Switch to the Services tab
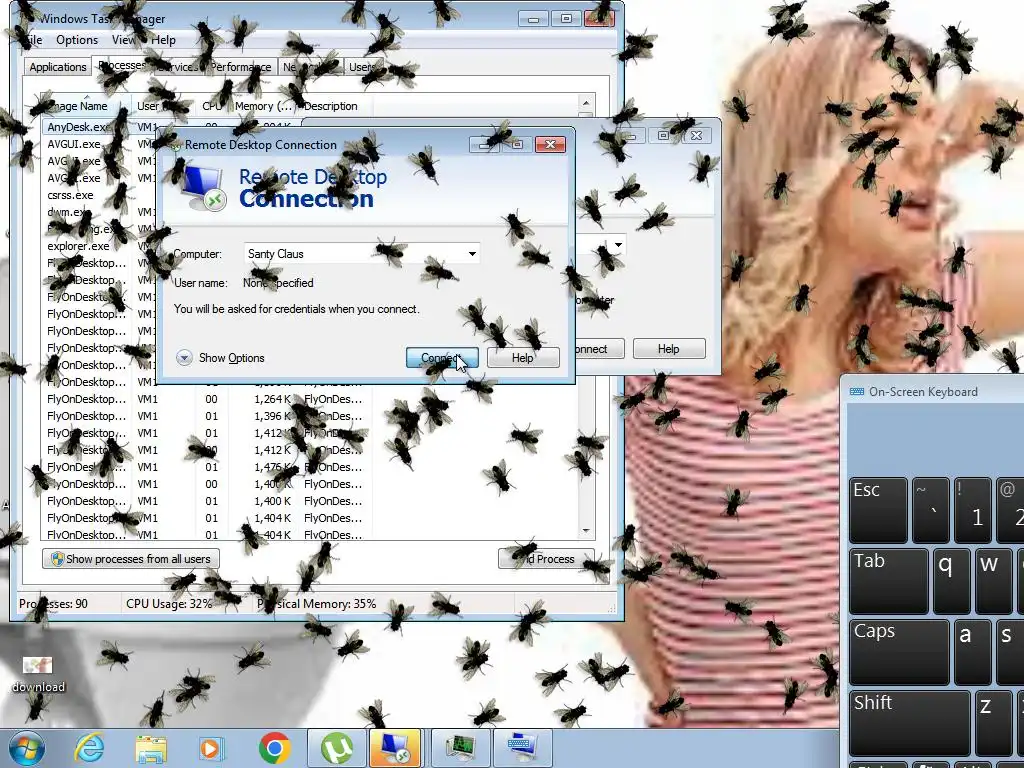The width and height of the screenshot is (1024, 768). pyautogui.click(x=176, y=67)
